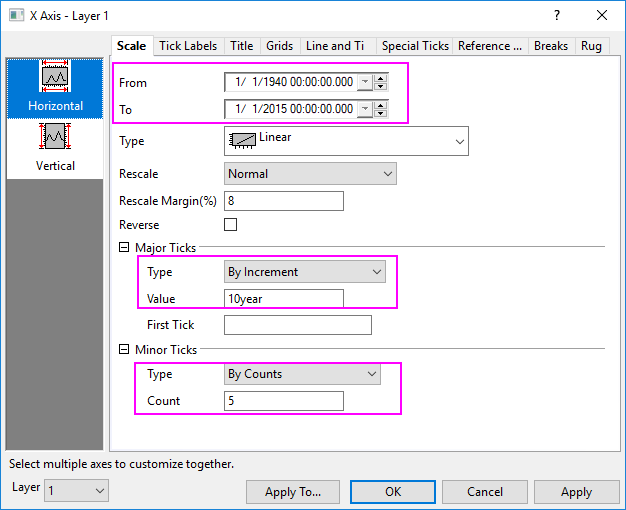Click the To date spinner control

tap(381, 109)
